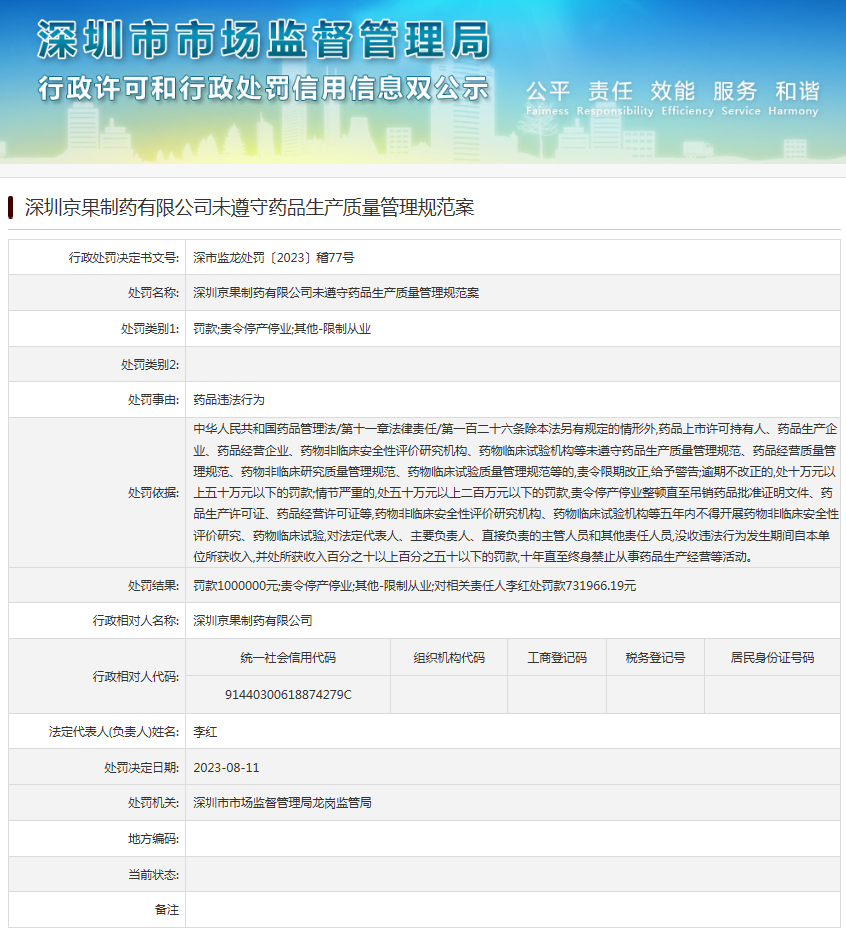Click the 责任 Responsibility slogan in banner
This screenshot has width=846, height=932.
click(615, 97)
